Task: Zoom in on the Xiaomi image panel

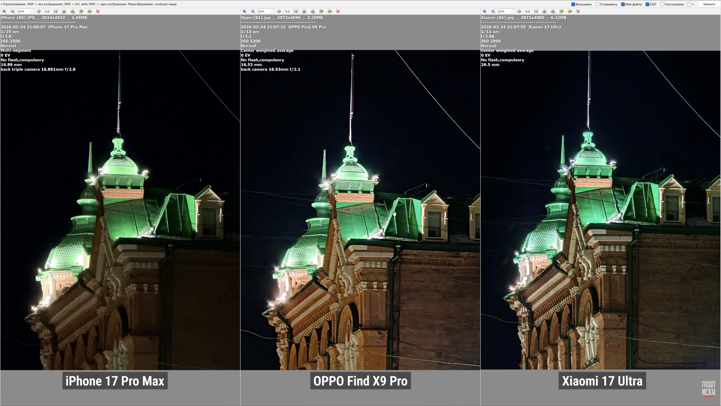Action: point(484,11)
